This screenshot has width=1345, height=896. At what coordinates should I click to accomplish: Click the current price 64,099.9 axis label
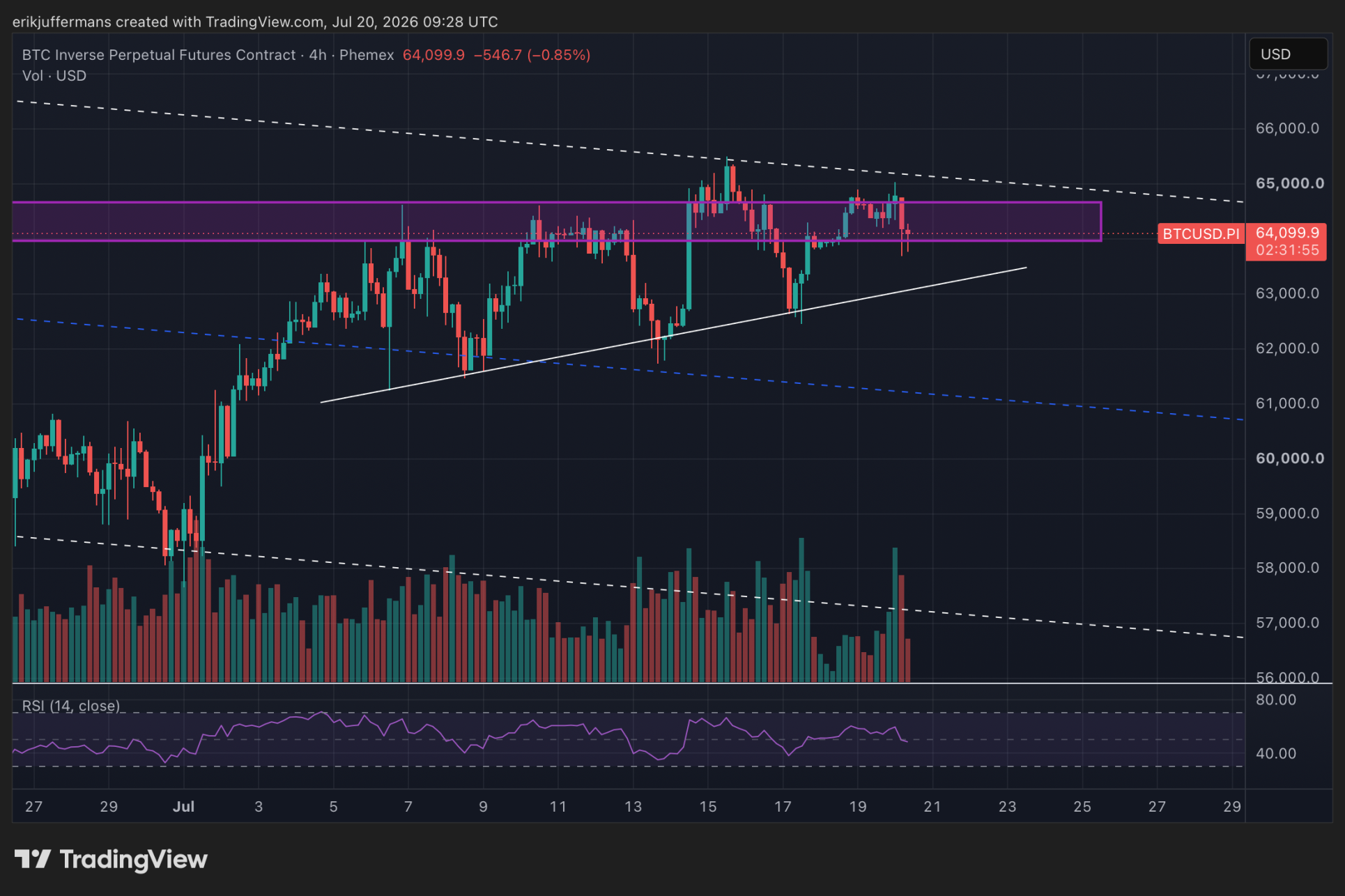pyautogui.click(x=1286, y=233)
